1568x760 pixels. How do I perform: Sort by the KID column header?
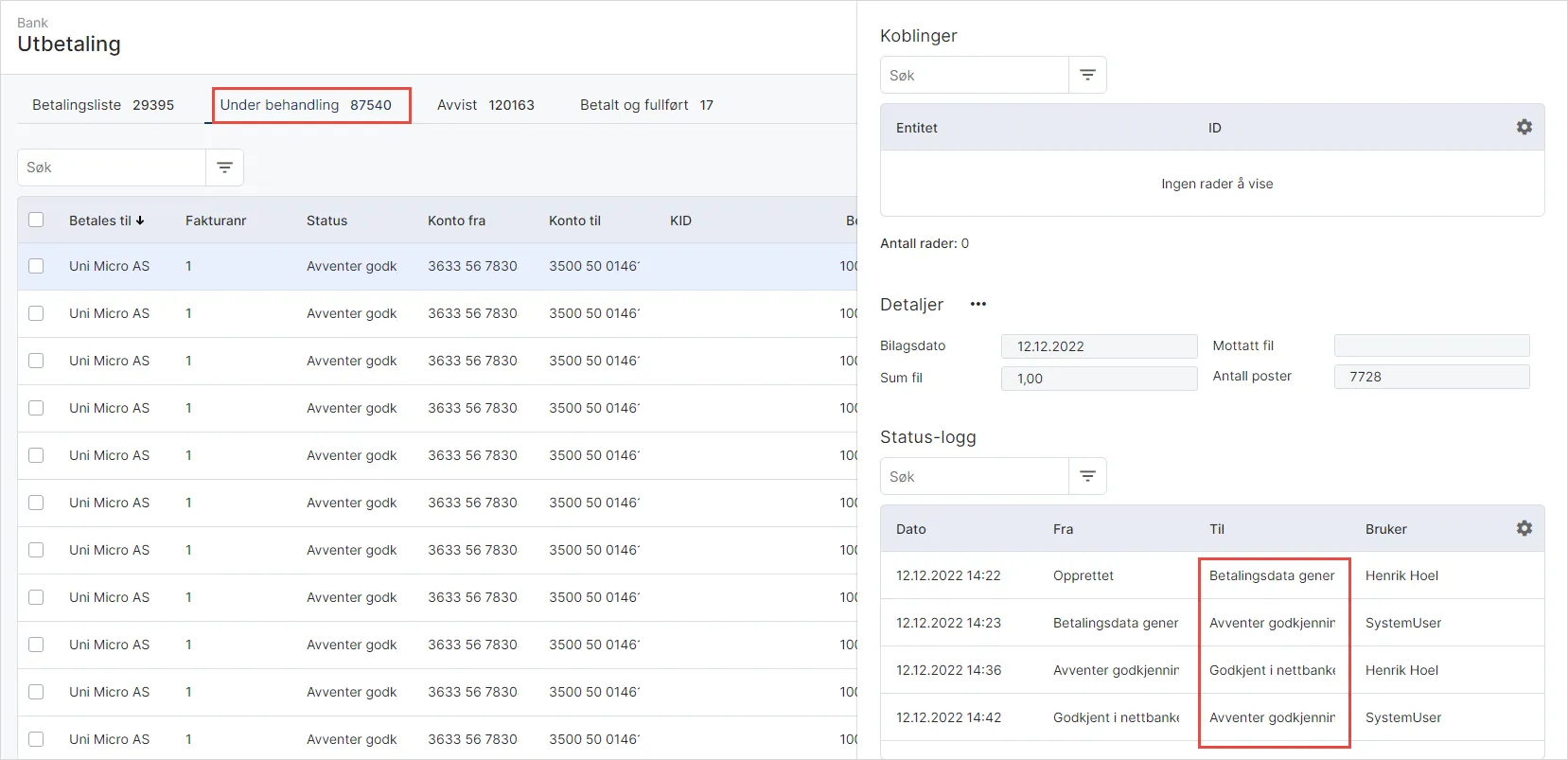tap(680, 221)
